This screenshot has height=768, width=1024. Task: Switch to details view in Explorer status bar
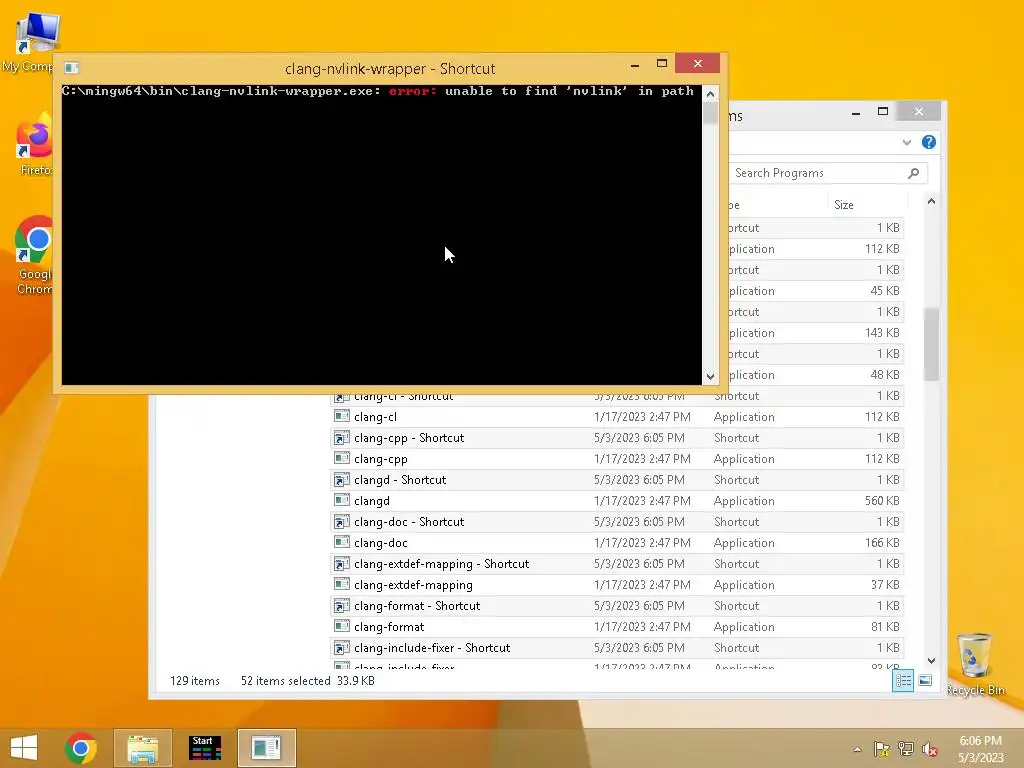point(903,680)
